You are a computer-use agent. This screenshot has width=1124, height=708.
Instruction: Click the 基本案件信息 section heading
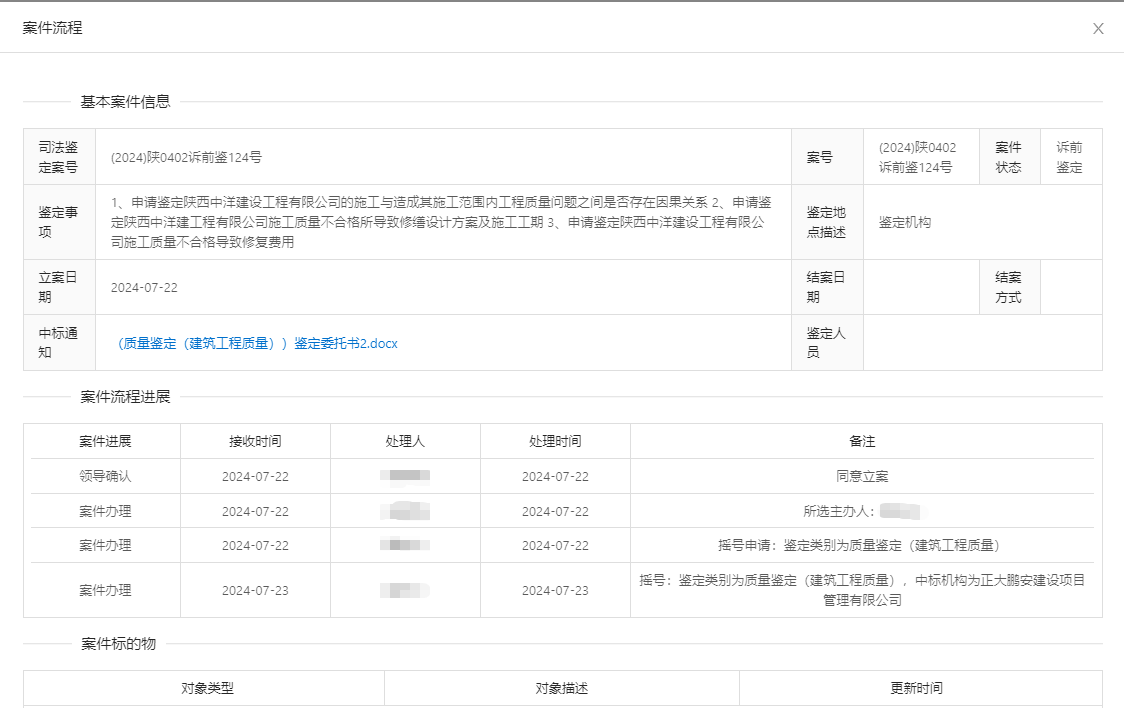click(125, 101)
